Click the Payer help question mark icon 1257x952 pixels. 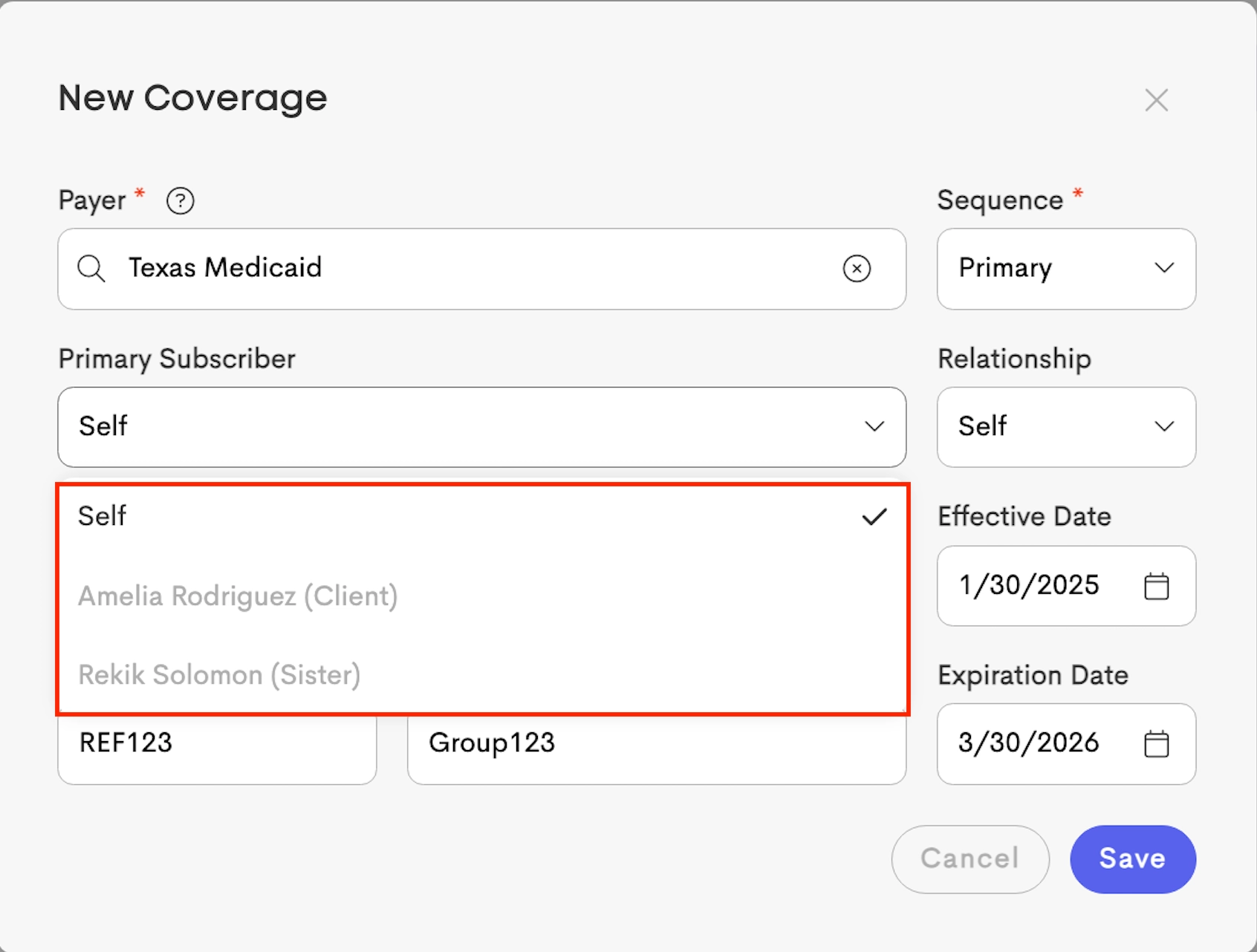[181, 200]
